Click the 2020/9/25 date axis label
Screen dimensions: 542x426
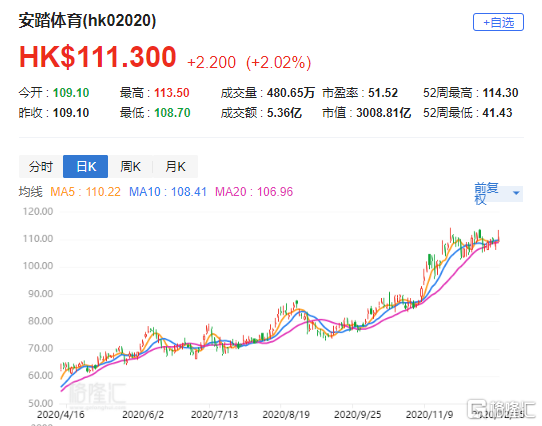[358, 414]
